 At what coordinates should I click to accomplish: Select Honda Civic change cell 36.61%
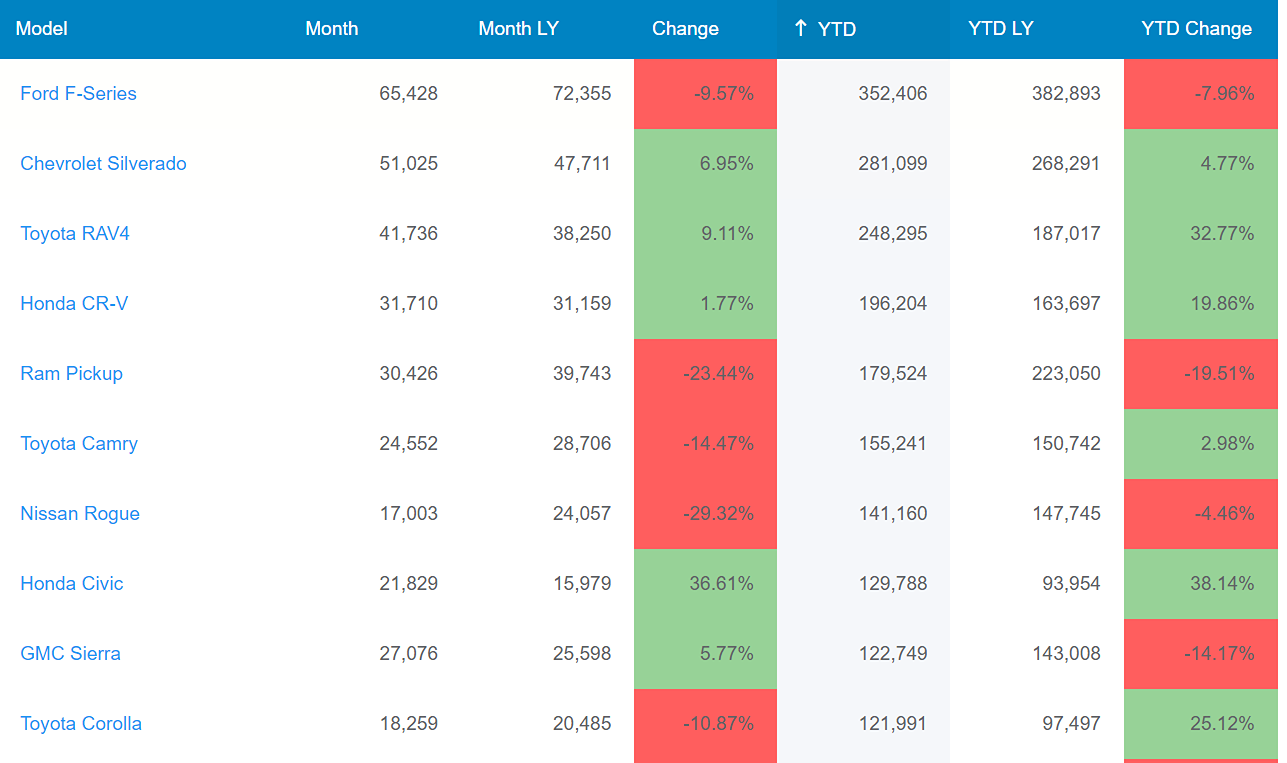(705, 584)
